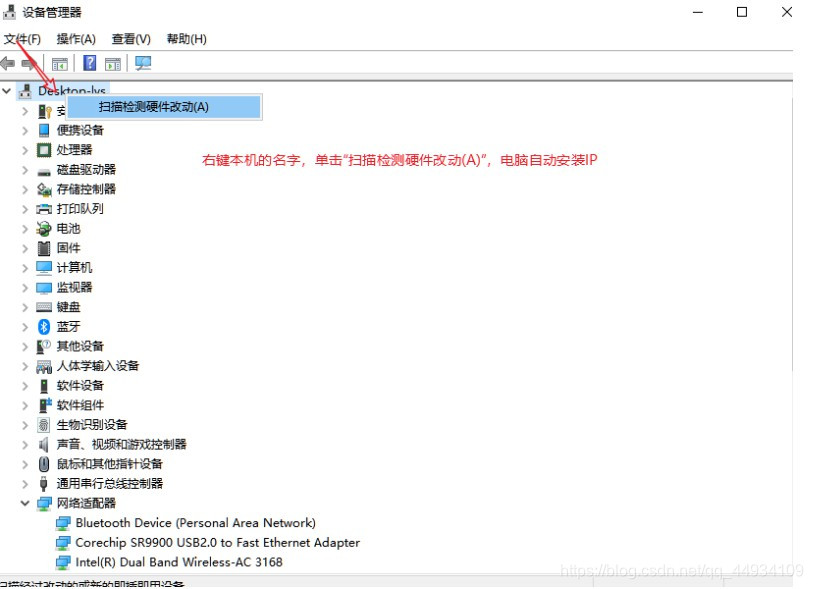The image size is (813, 589).
Task: Expand the 磁盘驱动器 tree node
Action: pos(27,169)
